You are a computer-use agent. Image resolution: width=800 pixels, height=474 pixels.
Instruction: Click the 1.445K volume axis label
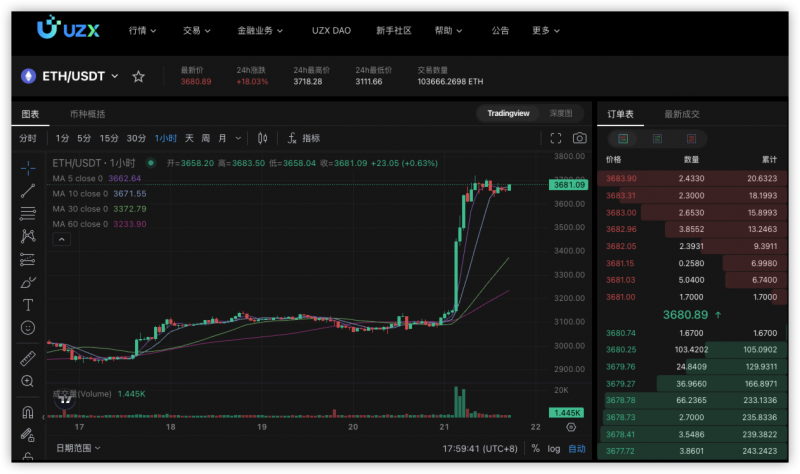click(566, 412)
